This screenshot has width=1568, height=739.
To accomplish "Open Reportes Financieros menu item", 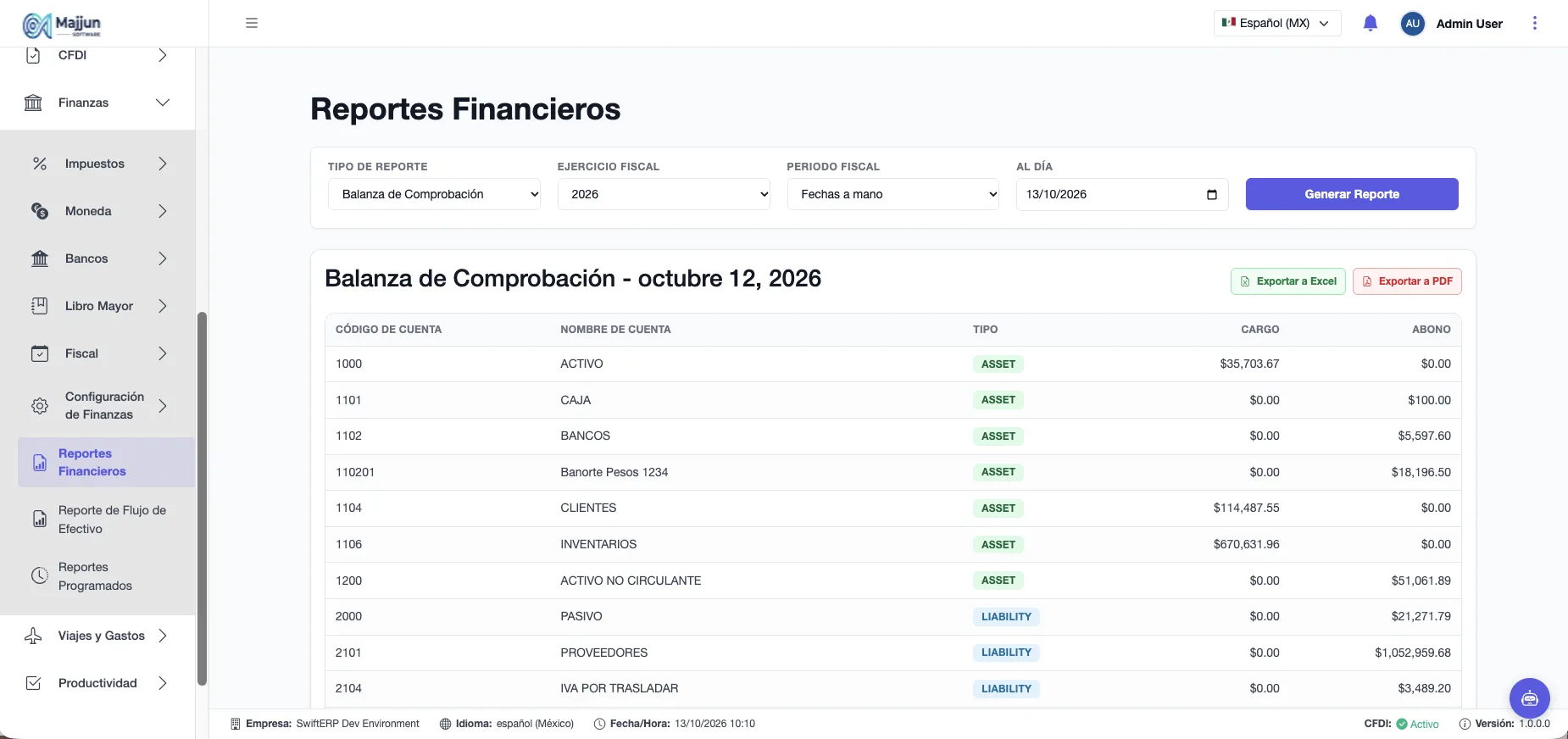I will click(106, 463).
